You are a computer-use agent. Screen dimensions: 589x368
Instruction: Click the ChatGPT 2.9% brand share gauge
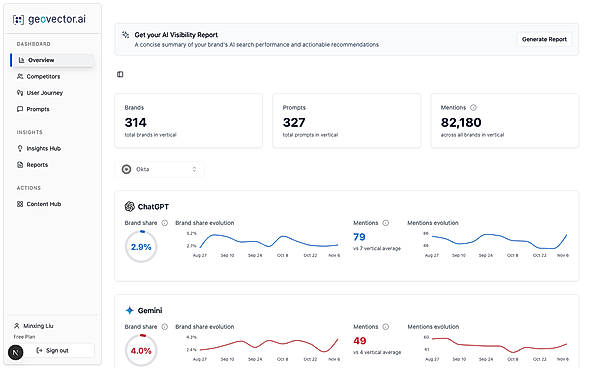(141, 247)
